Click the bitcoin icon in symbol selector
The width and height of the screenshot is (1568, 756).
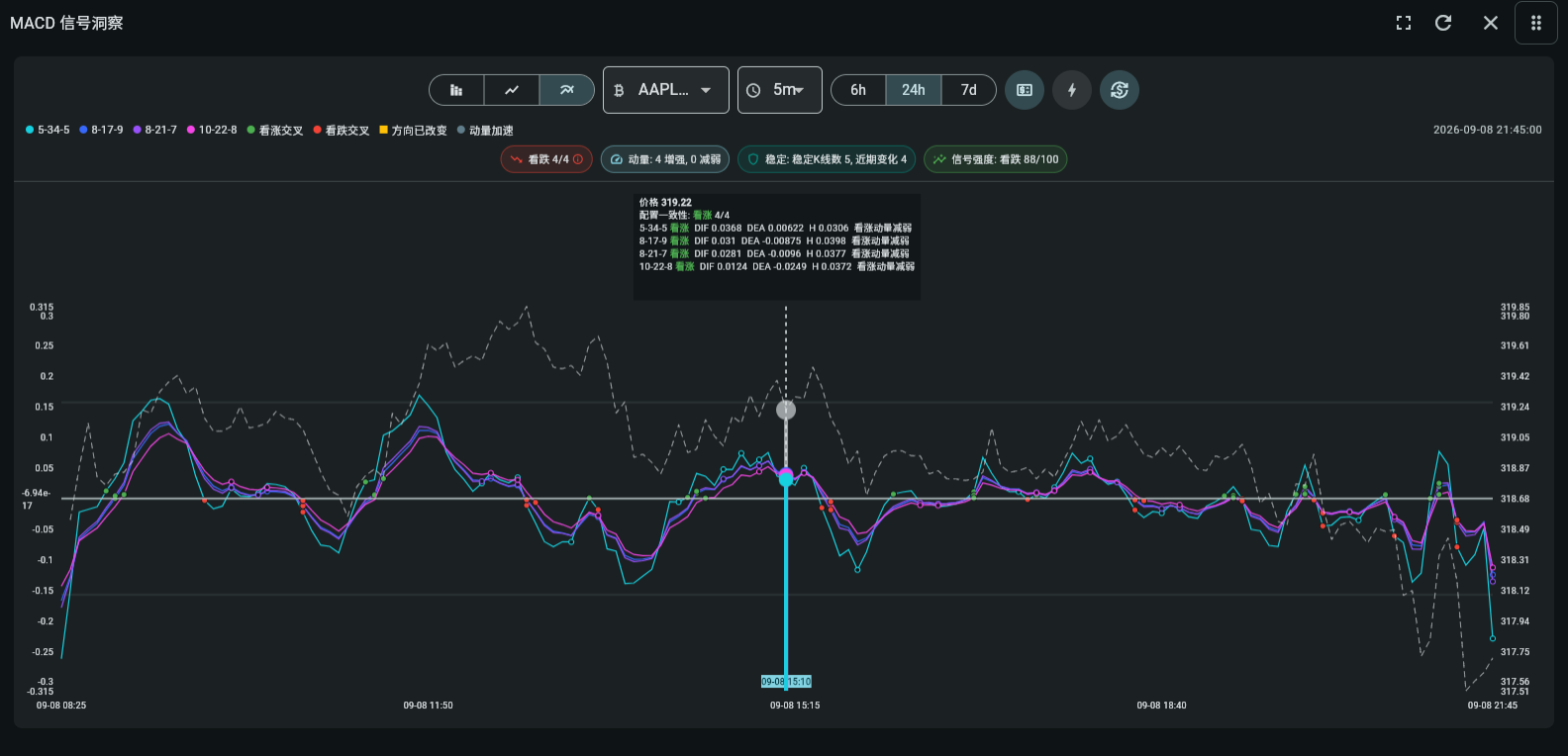619,90
